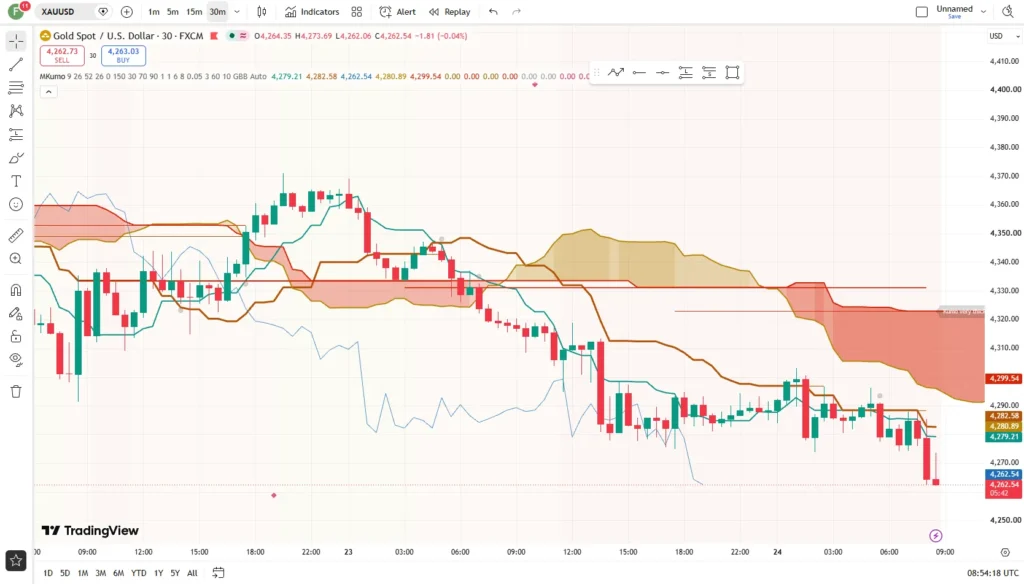Image resolution: width=1024 pixels, height=584 pixels.
Task: Set range to 5D
Action: [x=65, y=573]
